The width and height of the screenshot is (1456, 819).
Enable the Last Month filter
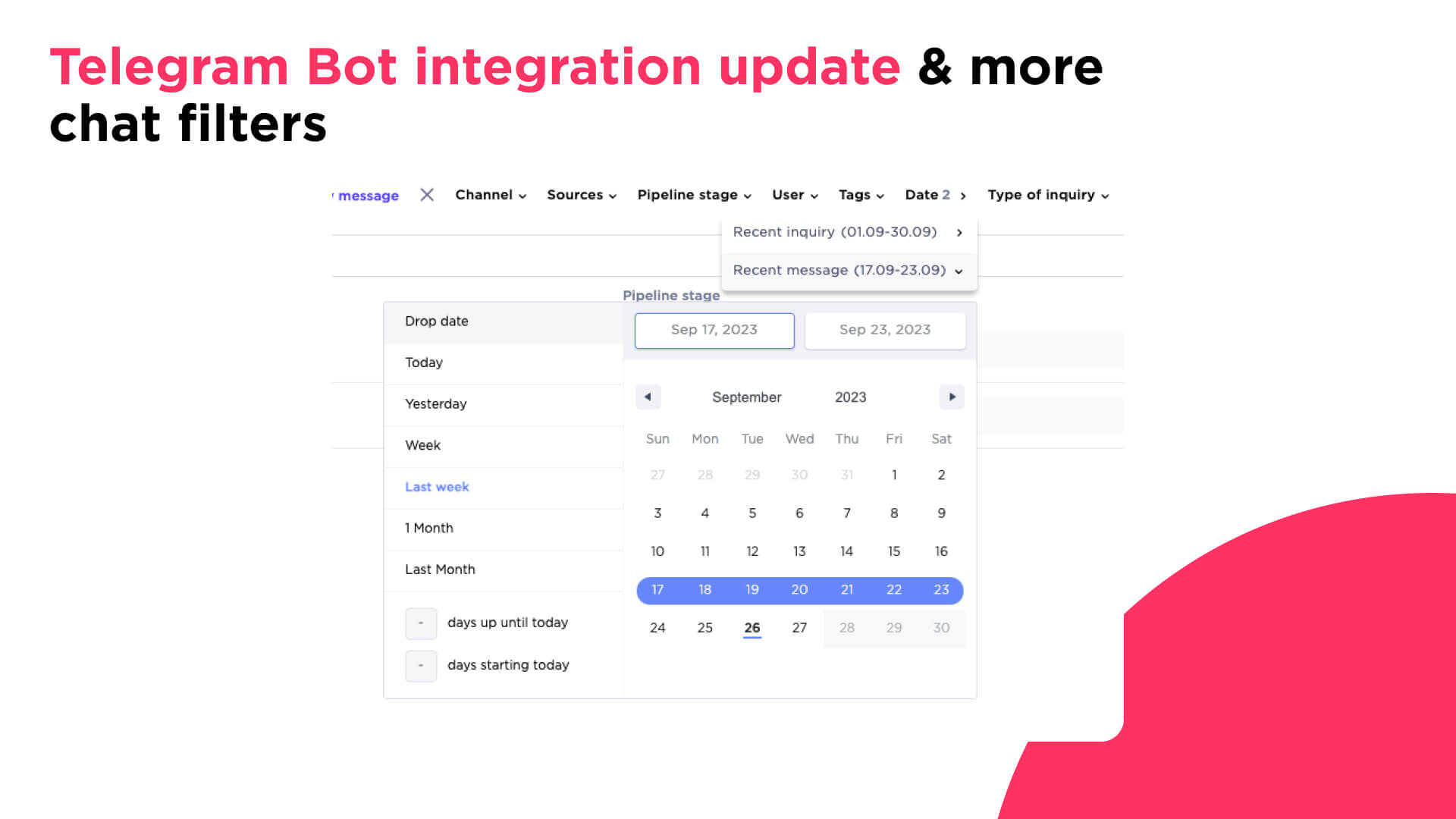pyautogui.click(x=440, y=569)
